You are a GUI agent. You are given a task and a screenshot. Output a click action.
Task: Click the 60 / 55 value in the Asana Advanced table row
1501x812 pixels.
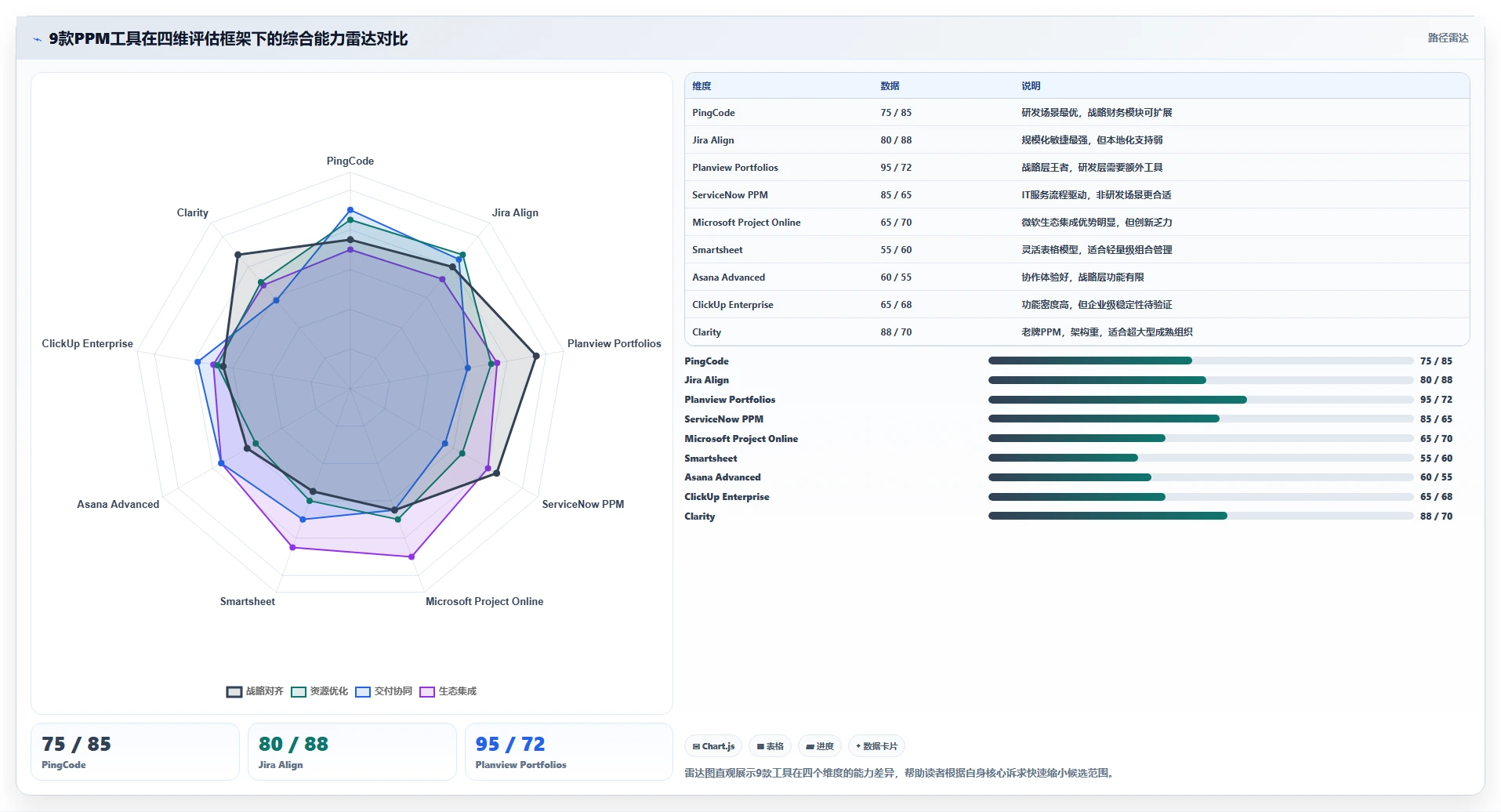tap(896, 277)
